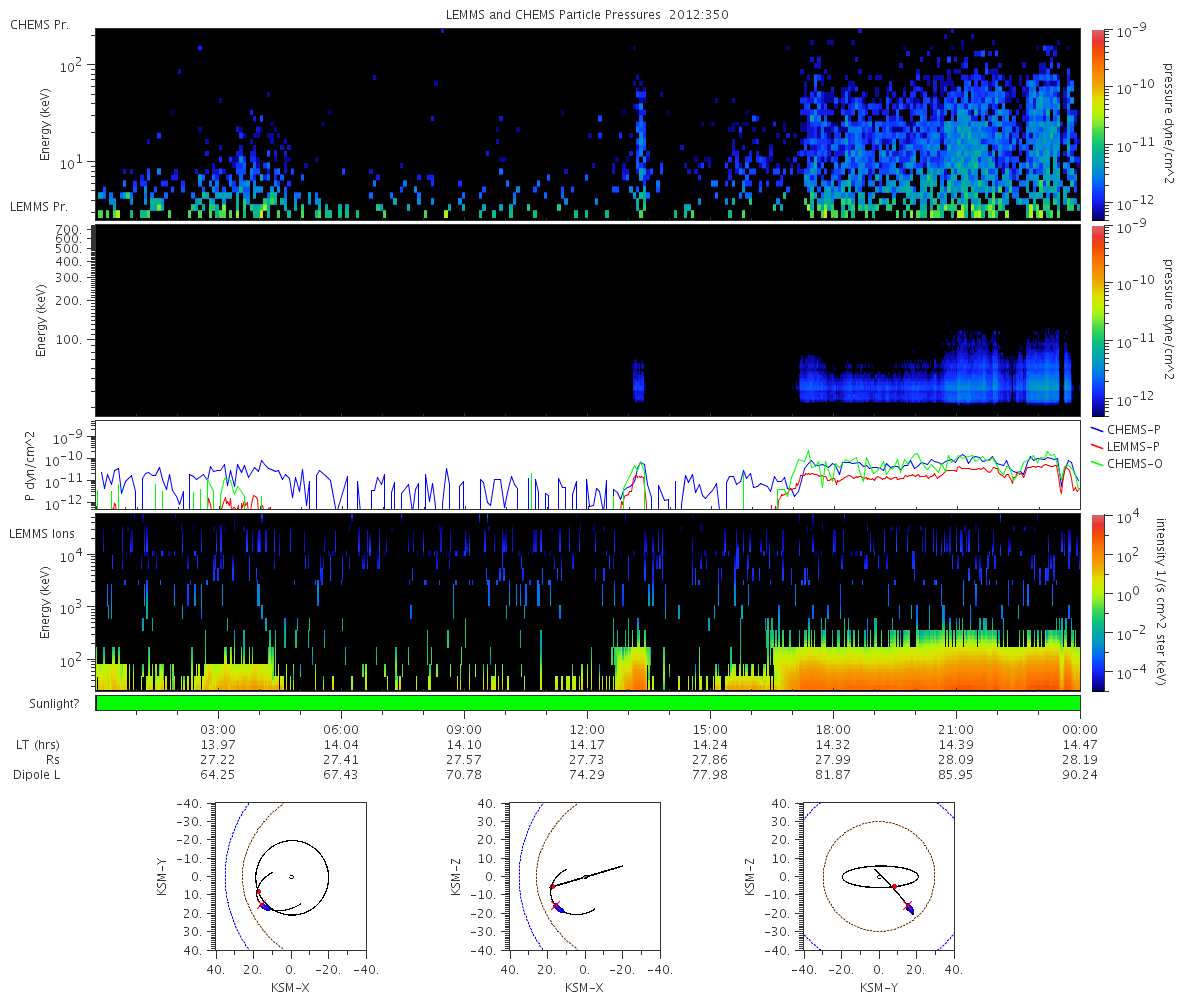Select the 'LEMMS Pr.' panel label

coord(39,207)
